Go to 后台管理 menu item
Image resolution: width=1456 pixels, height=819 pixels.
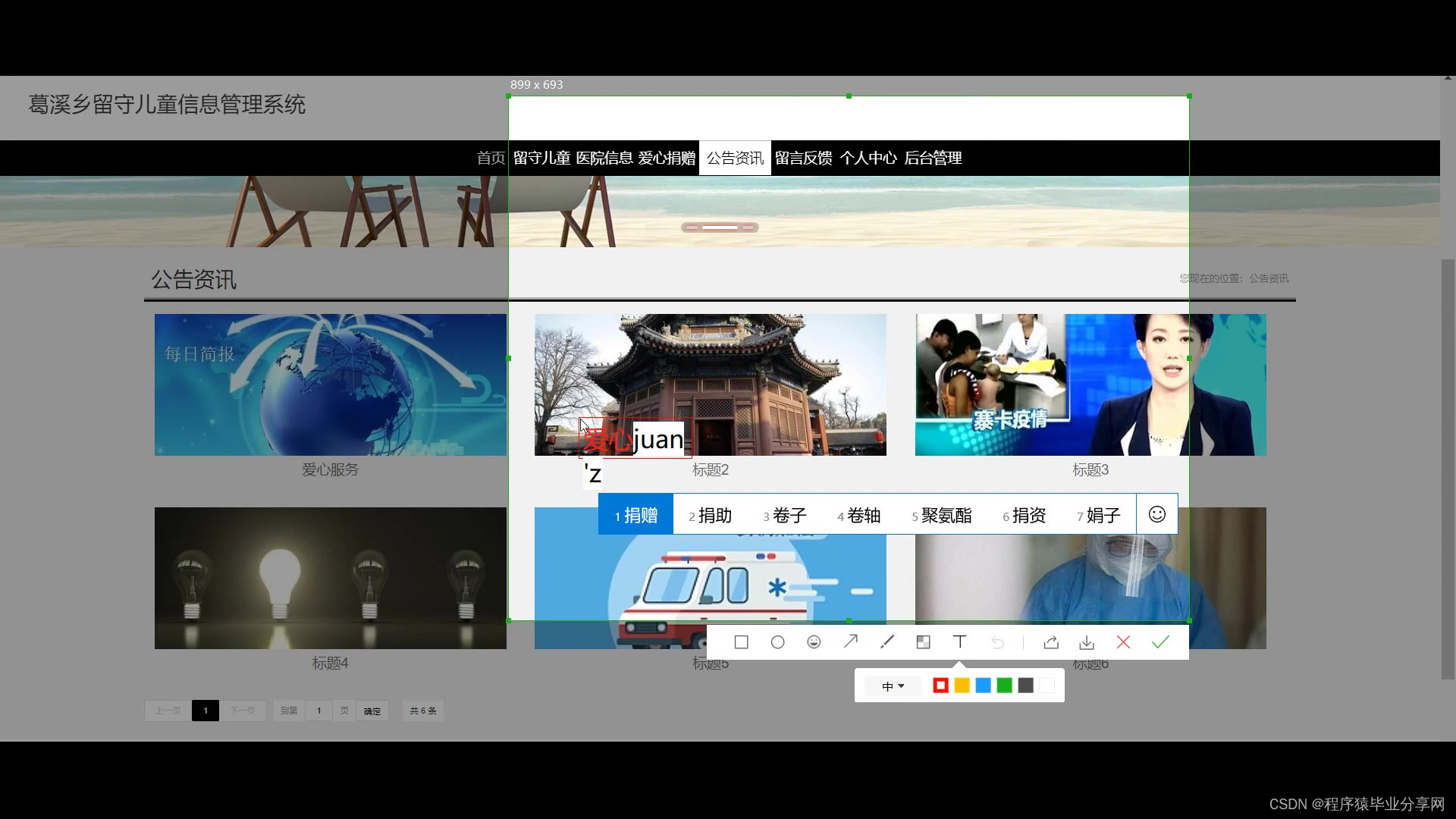pos(933,158)
